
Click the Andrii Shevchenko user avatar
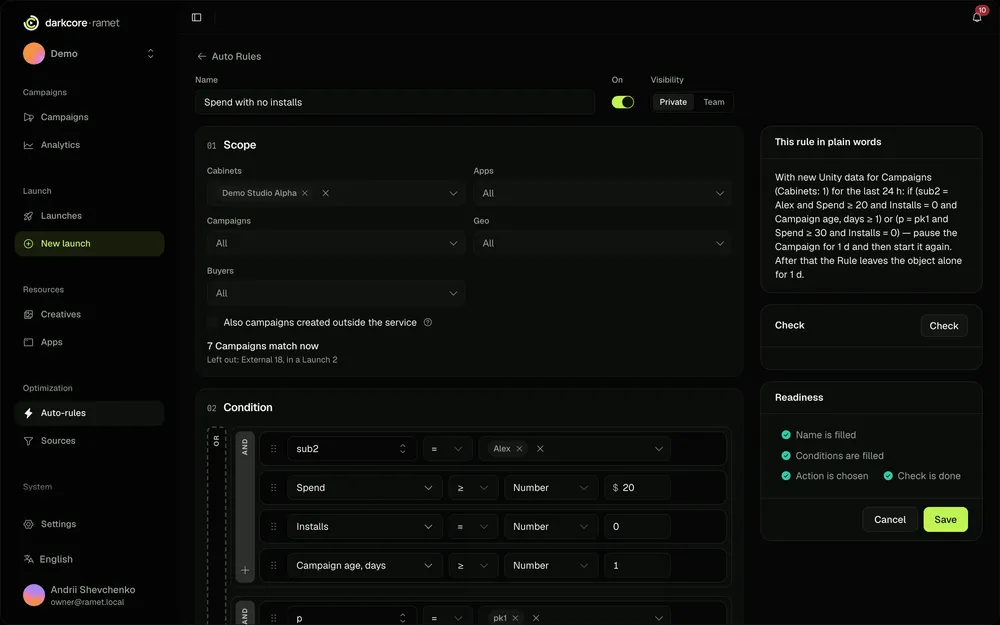pos(34,595)
